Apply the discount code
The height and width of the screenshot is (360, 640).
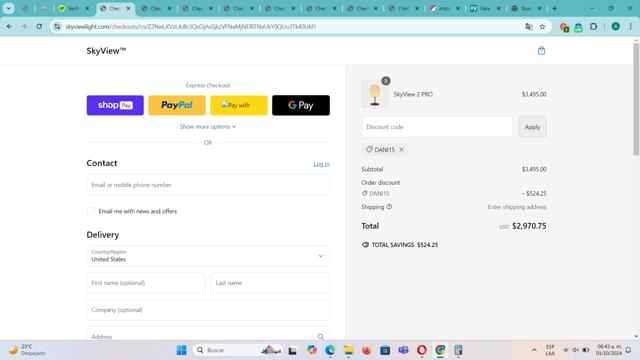pos(532,127)
